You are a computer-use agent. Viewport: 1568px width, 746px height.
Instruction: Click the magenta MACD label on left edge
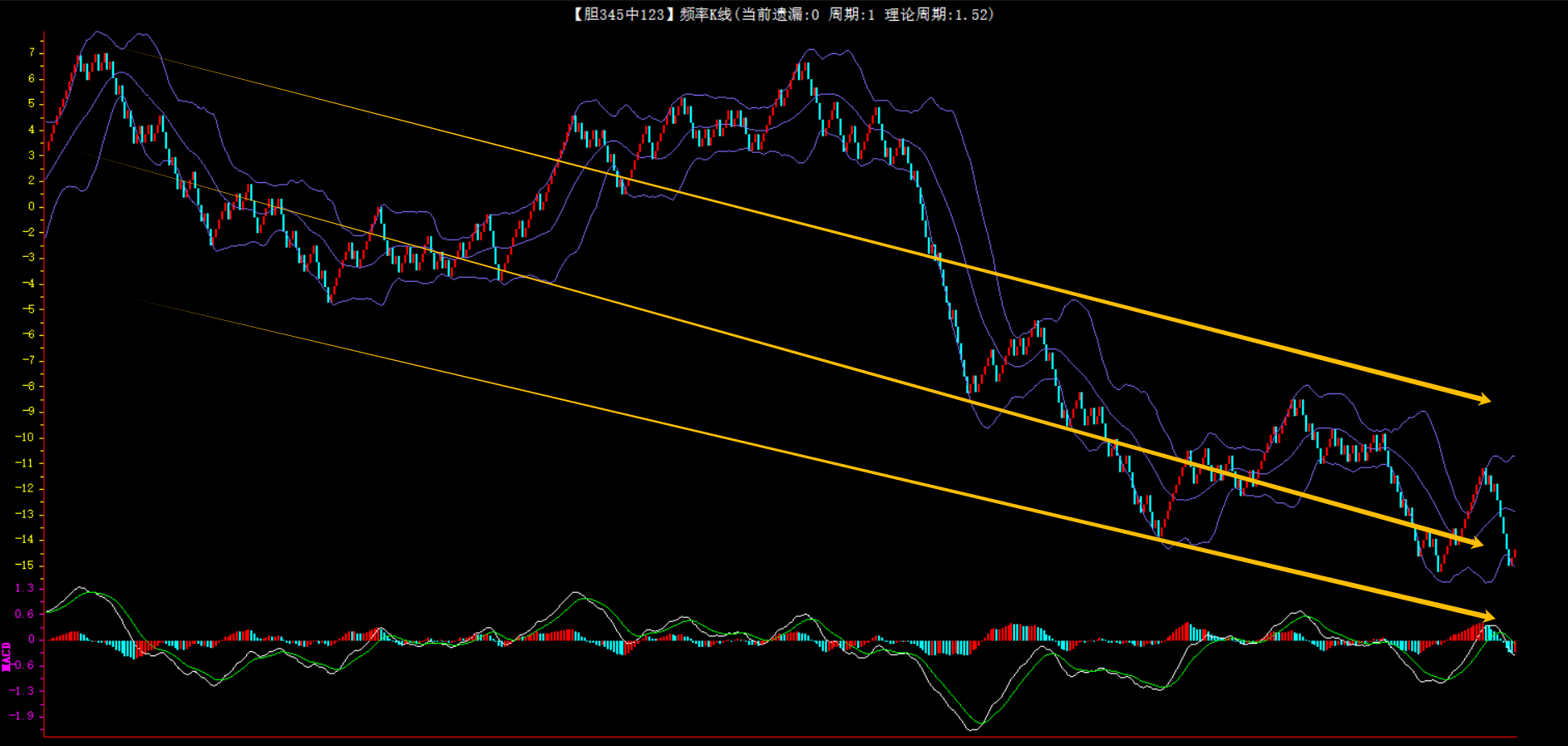[6, 656]
